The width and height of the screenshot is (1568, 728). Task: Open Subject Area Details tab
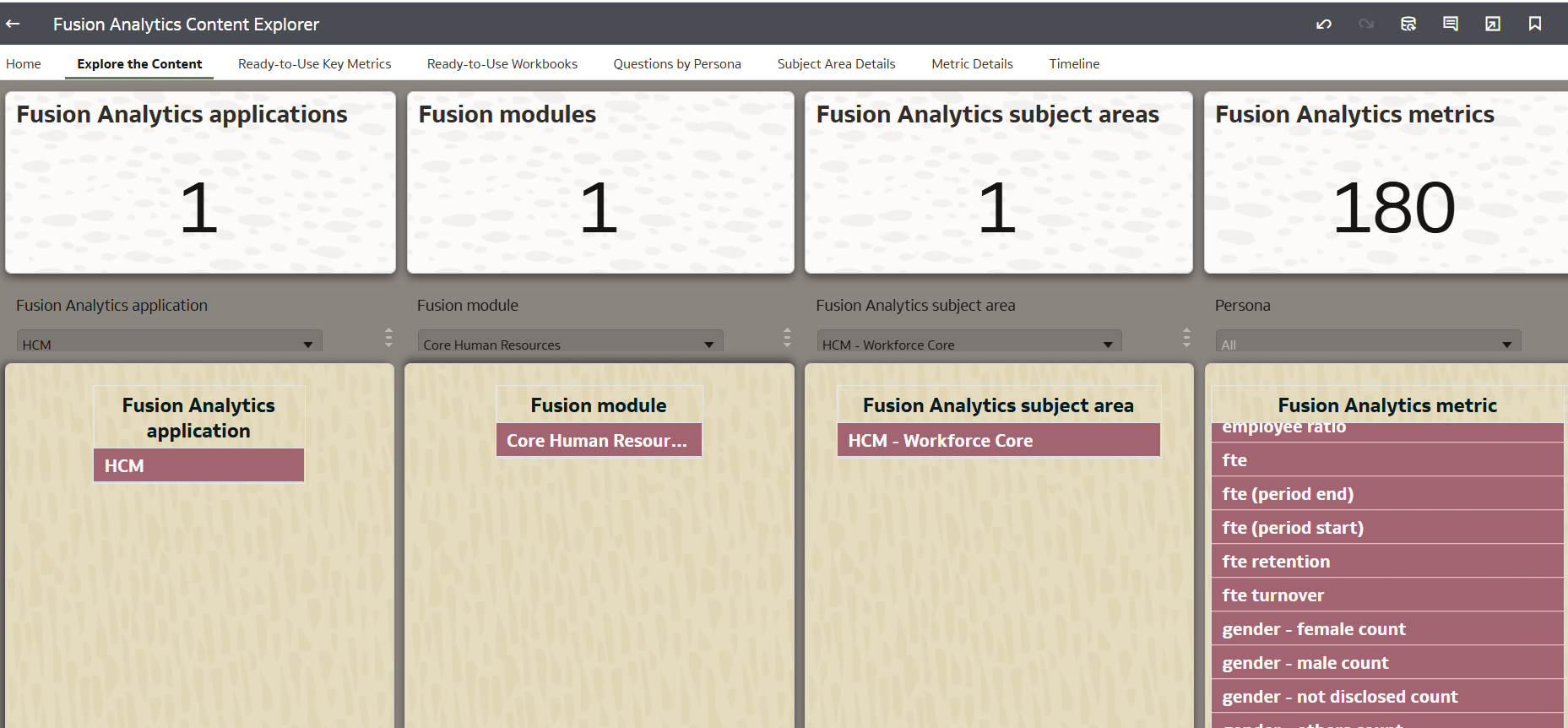[x=837, y=63]
